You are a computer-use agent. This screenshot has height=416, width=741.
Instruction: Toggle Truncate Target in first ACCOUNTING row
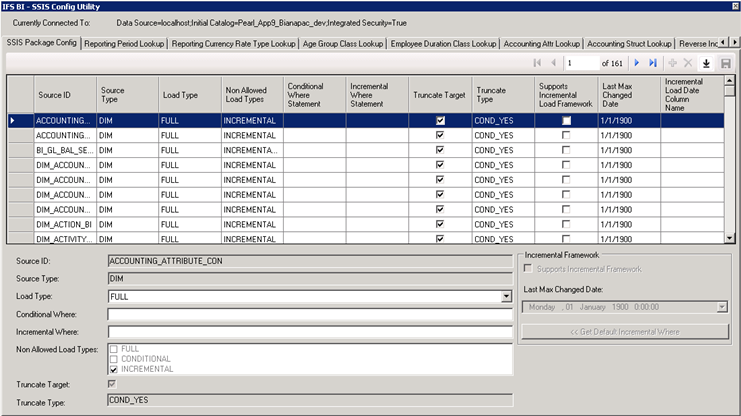tap(440, 121)
